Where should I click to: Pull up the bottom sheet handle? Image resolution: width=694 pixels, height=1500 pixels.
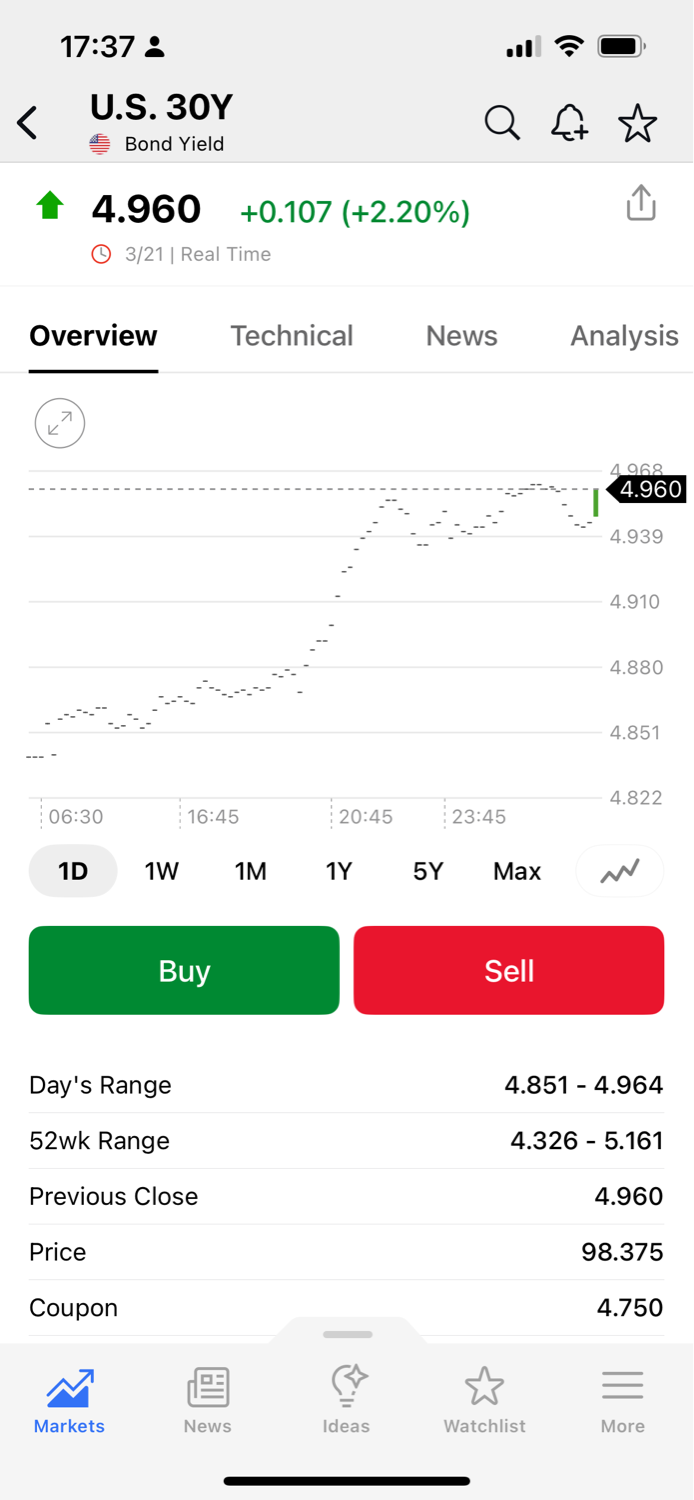(x=348, y=1334)
